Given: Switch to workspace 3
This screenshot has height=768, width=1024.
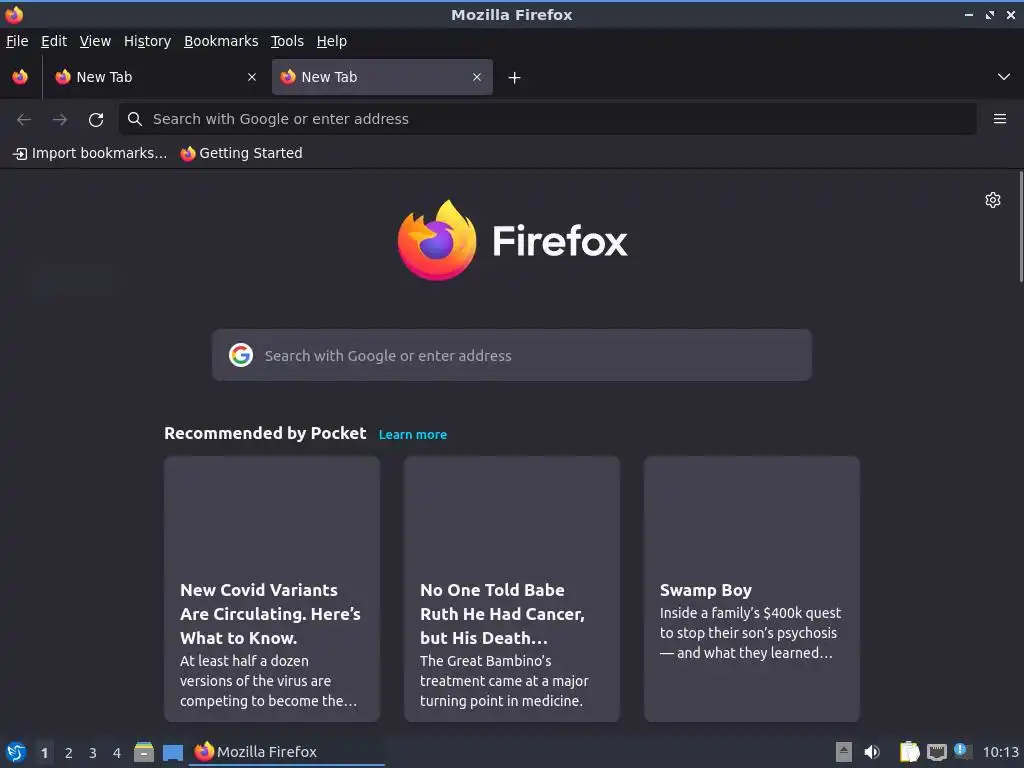Looking at the screenshot, I should [x=93, y=753].
